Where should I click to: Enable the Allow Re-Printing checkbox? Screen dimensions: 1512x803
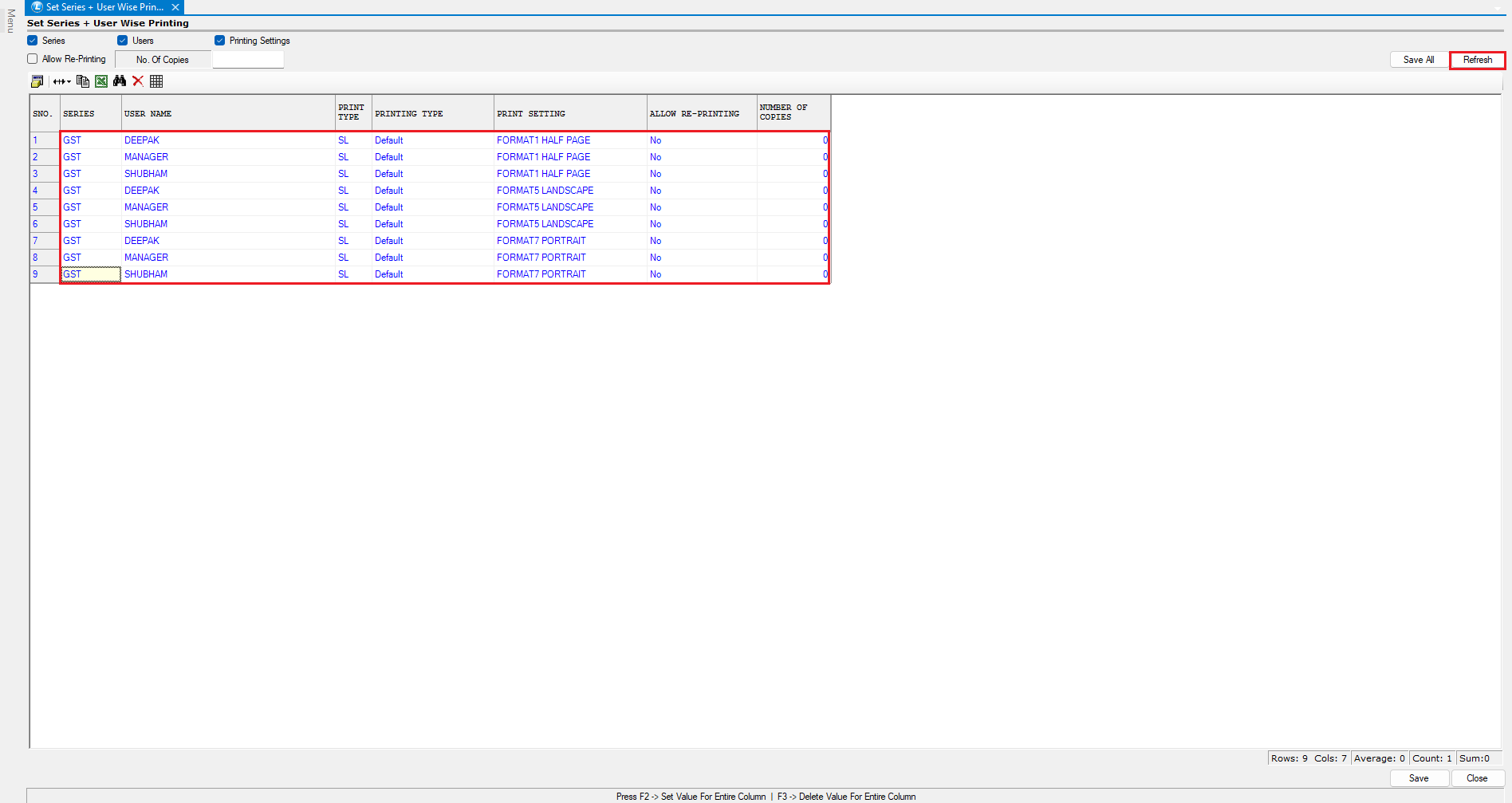coord(33,59)
